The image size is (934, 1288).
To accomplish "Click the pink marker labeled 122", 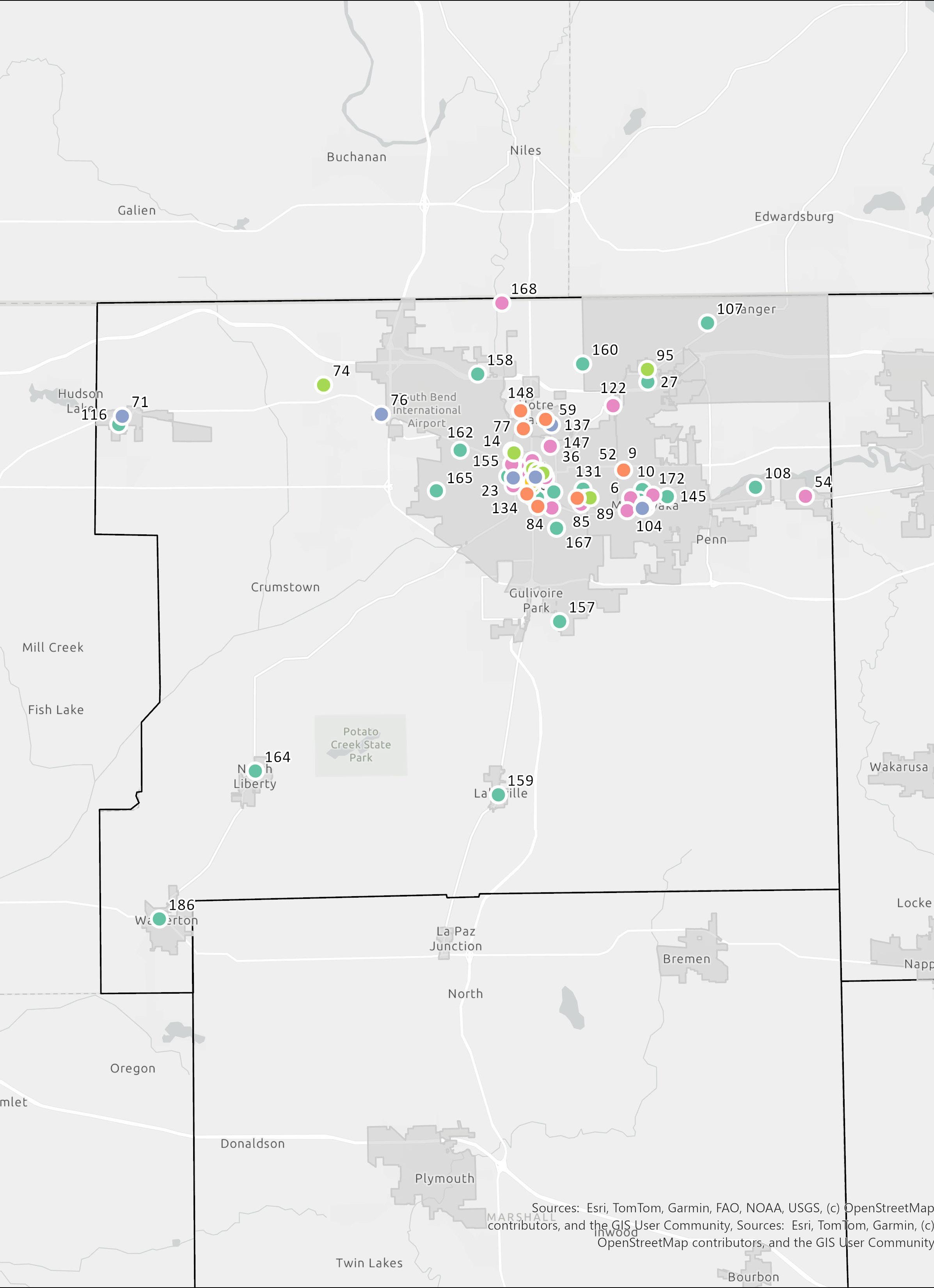I will [613, 406].
